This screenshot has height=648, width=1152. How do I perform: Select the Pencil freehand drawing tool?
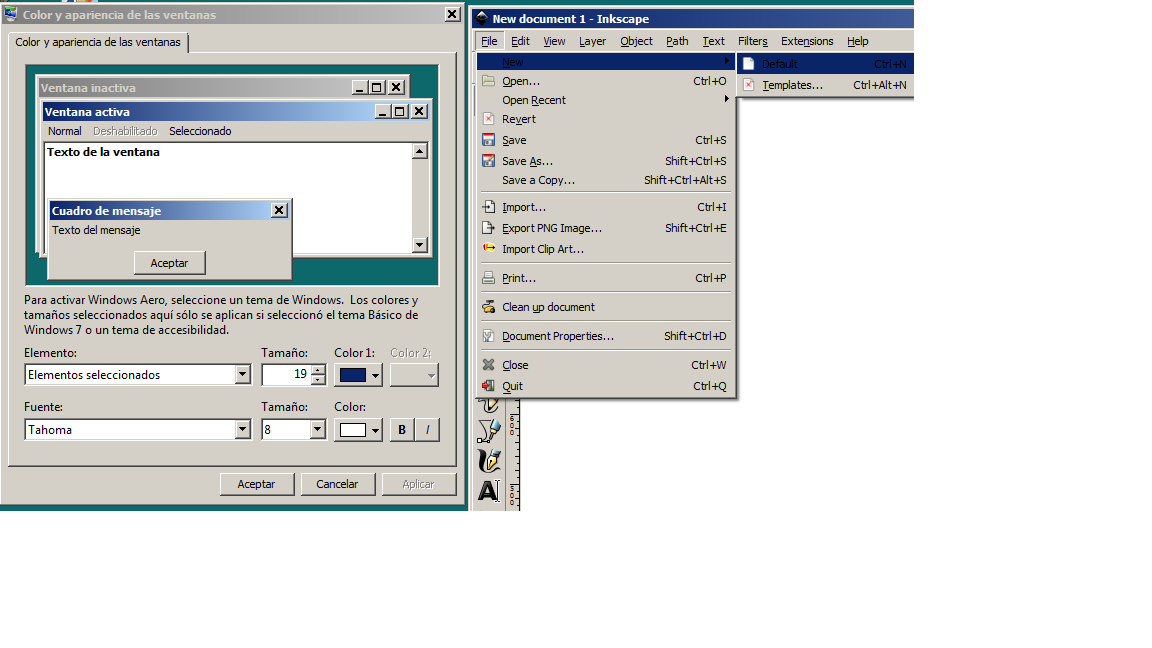[x=490, y=404]
